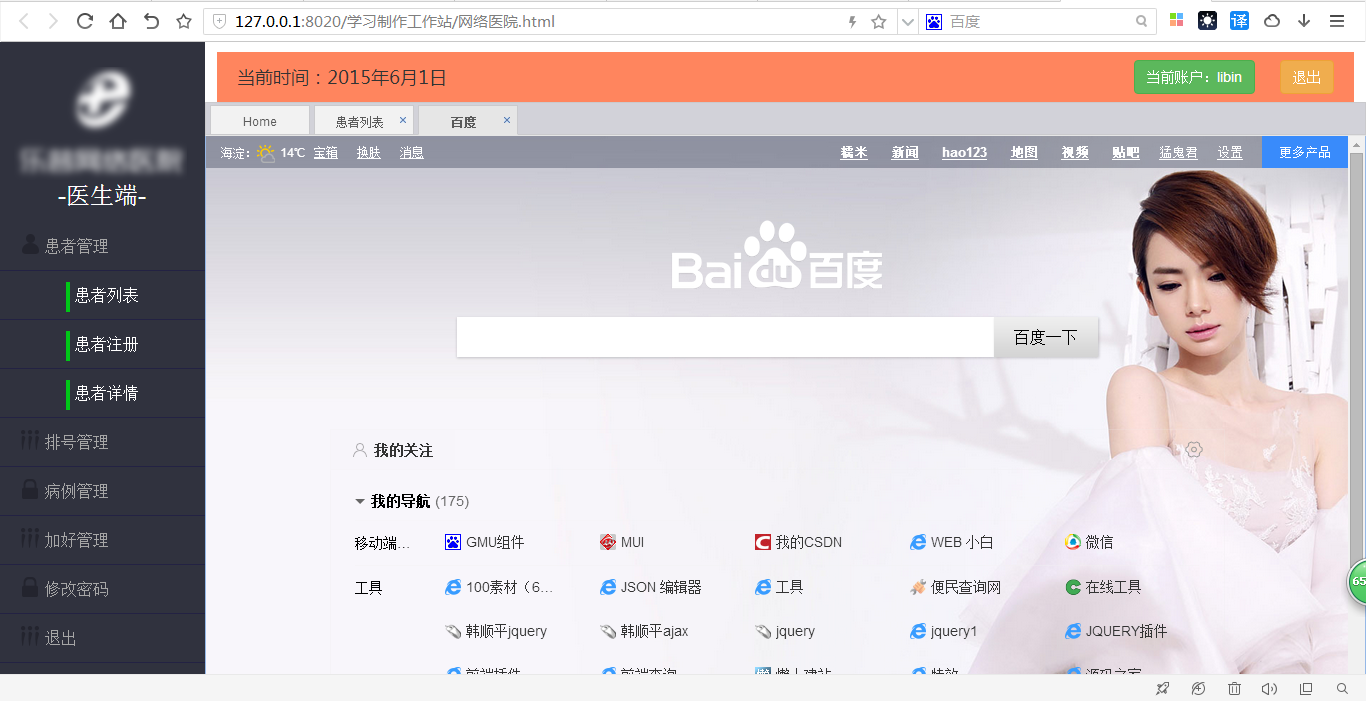Click the weather sun icon beside 14℃
1366x701 pixels.
coord(265,151)
